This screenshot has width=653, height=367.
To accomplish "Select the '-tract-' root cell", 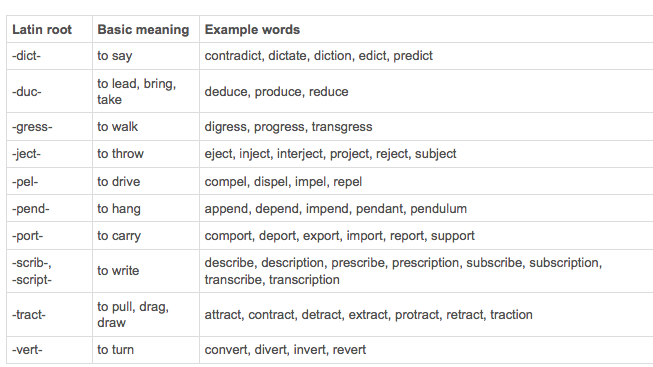I will click(49, 315).
